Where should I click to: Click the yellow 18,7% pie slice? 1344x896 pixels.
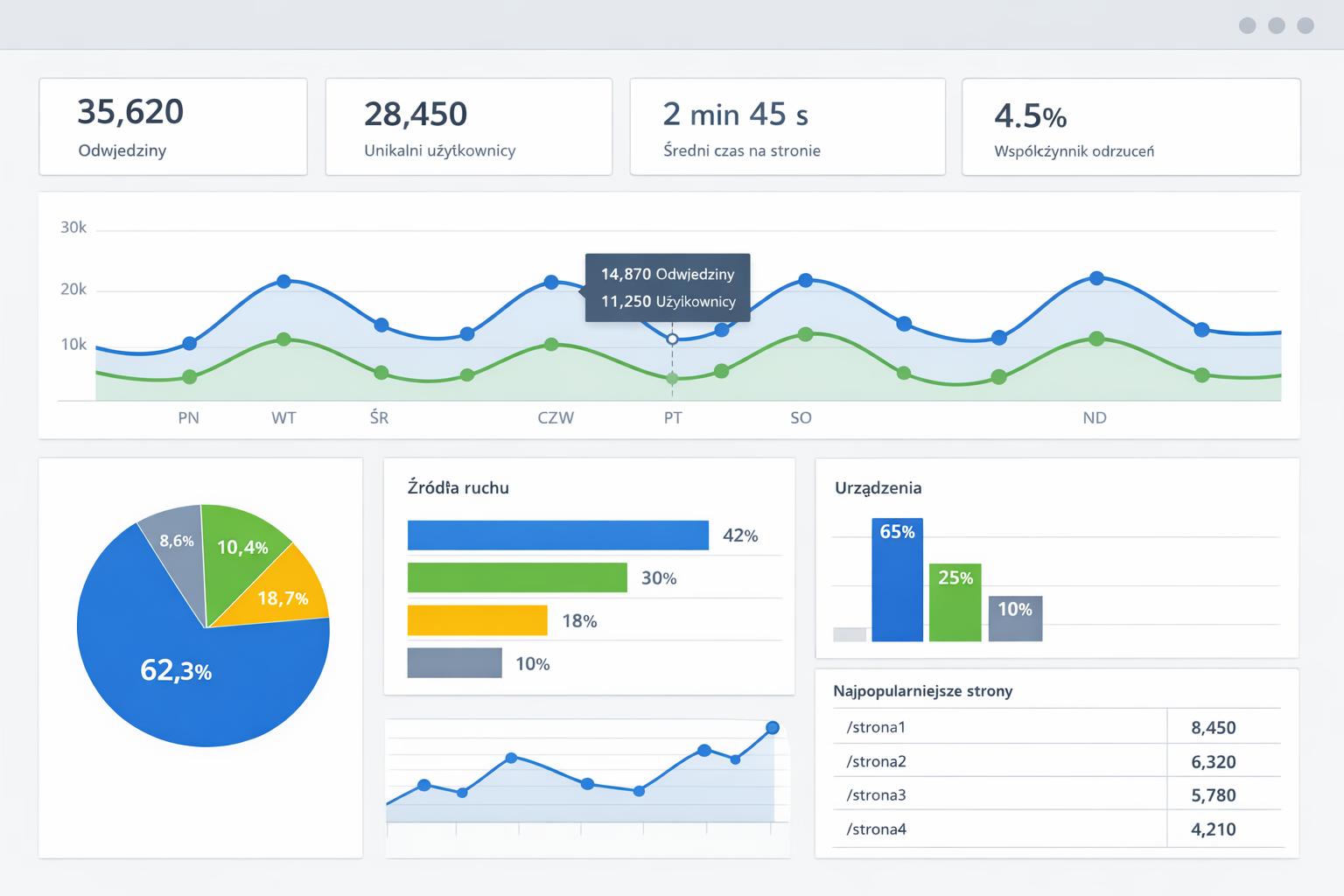point(283,598)
